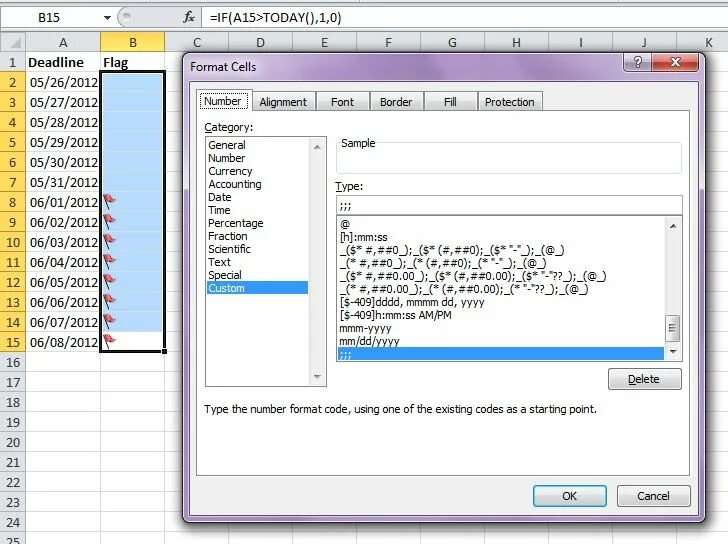Click the Type list scrollbar thumb

[672, 328]
